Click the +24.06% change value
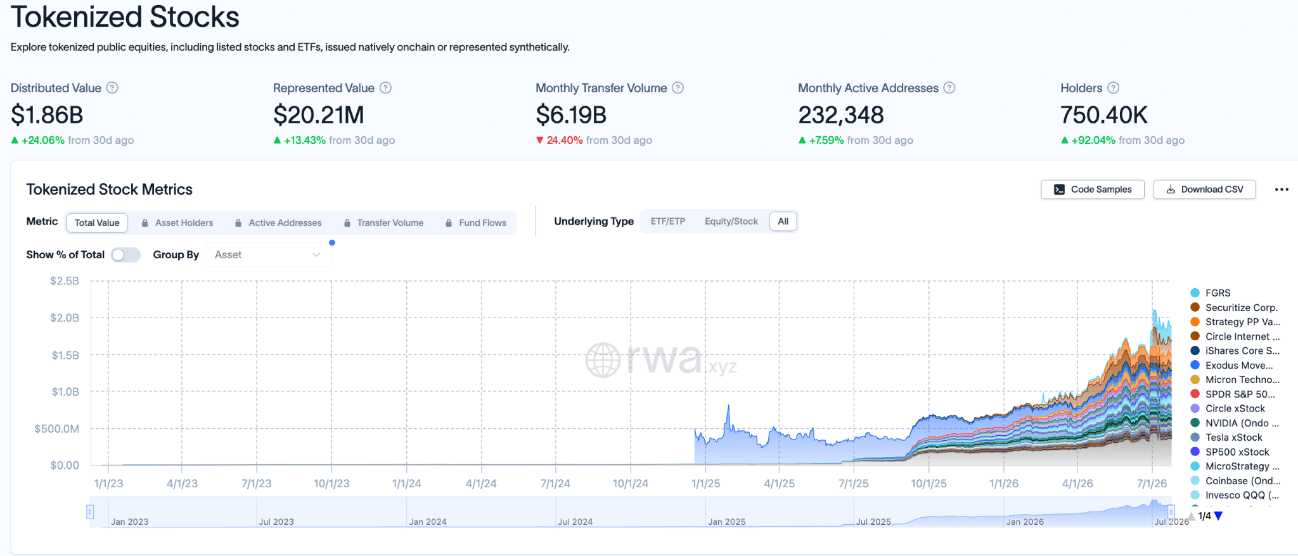Screen dimensions: 1298x556 43,140
